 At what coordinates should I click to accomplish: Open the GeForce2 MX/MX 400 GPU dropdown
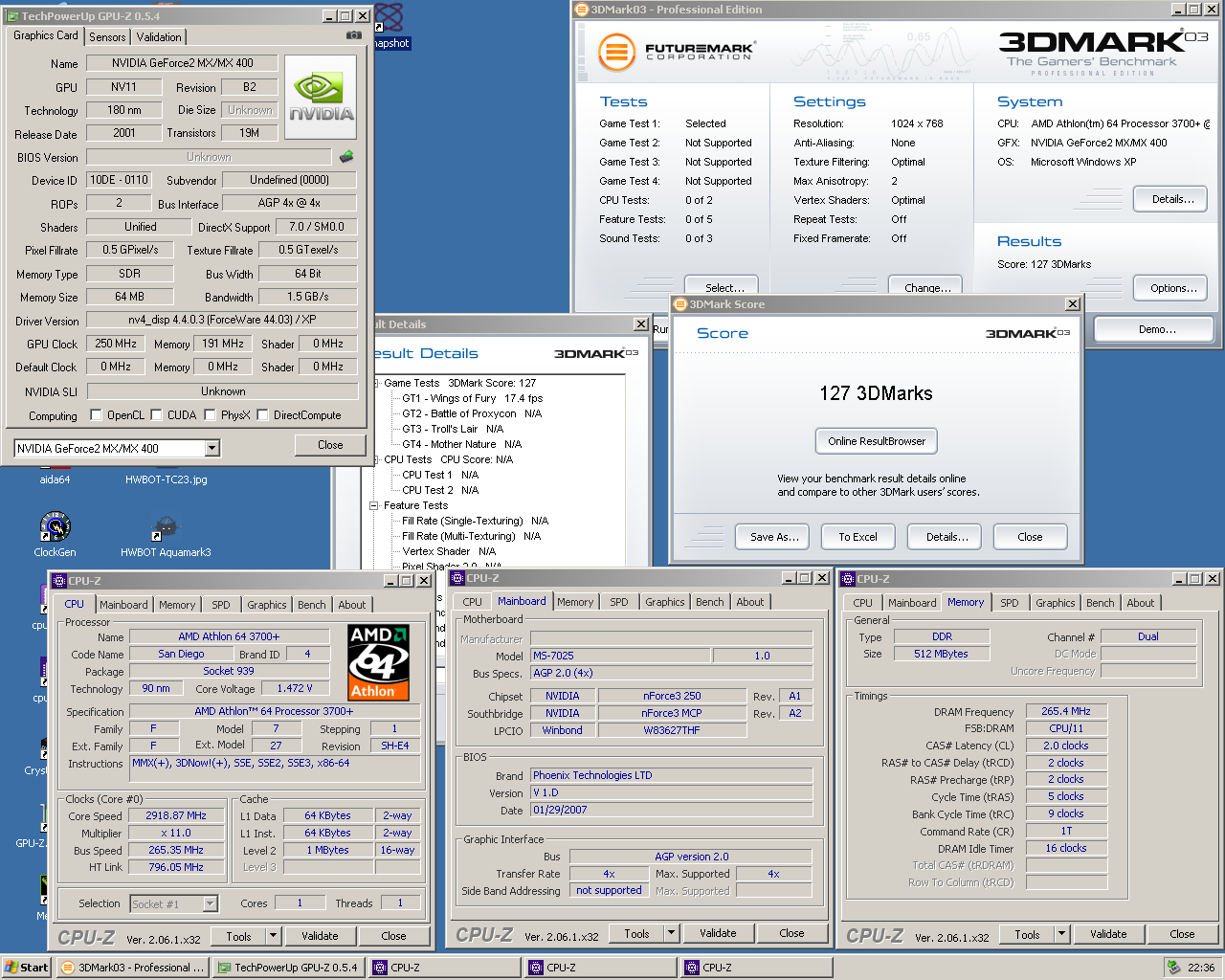click(x=212, y=448)
